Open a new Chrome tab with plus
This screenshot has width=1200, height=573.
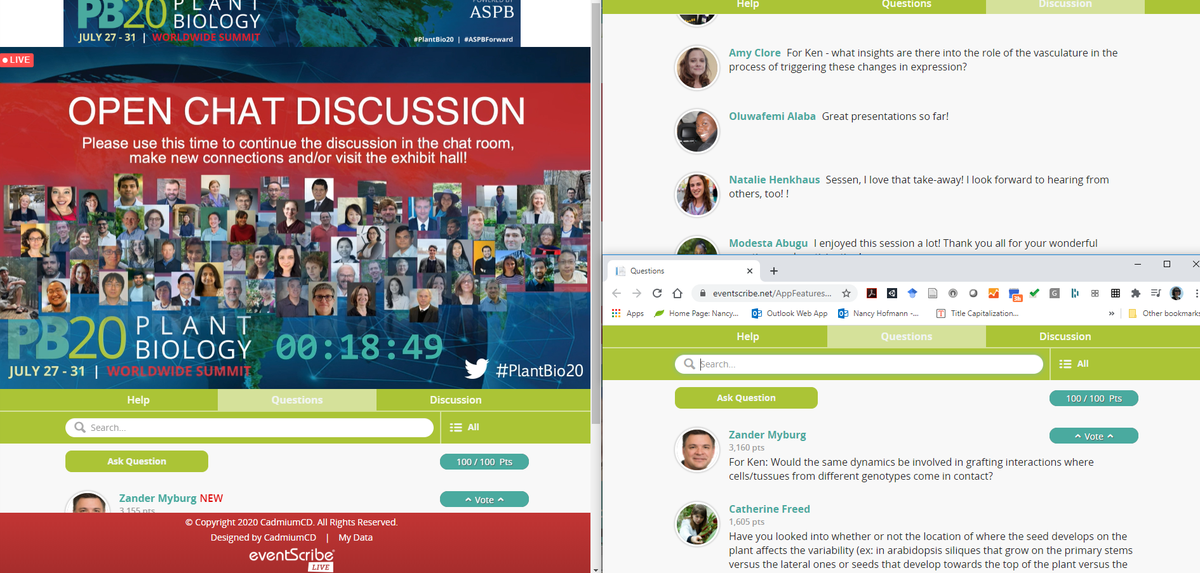pyautogui.click(x=773, y=271)
